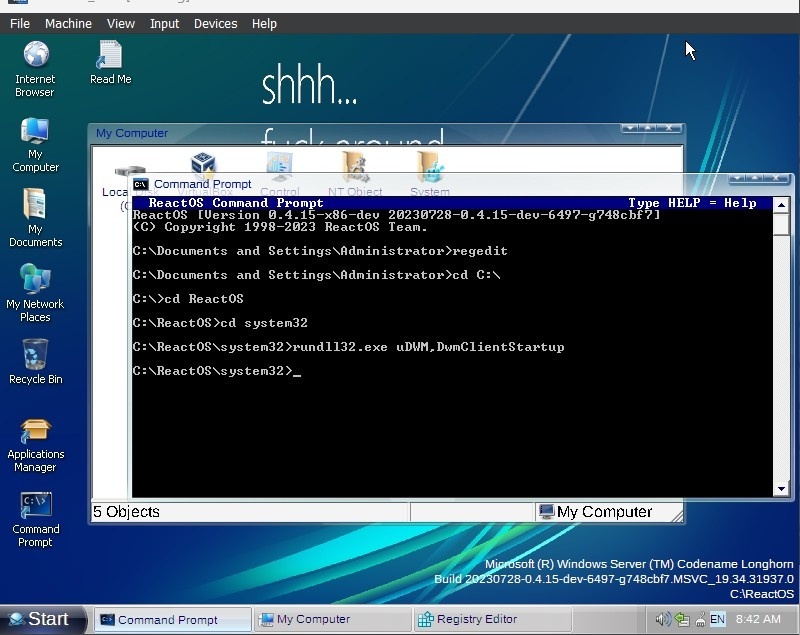800x635 pixels.
Task: Click the safely remove hardware tray icon
Action: [x=701, y=619]
